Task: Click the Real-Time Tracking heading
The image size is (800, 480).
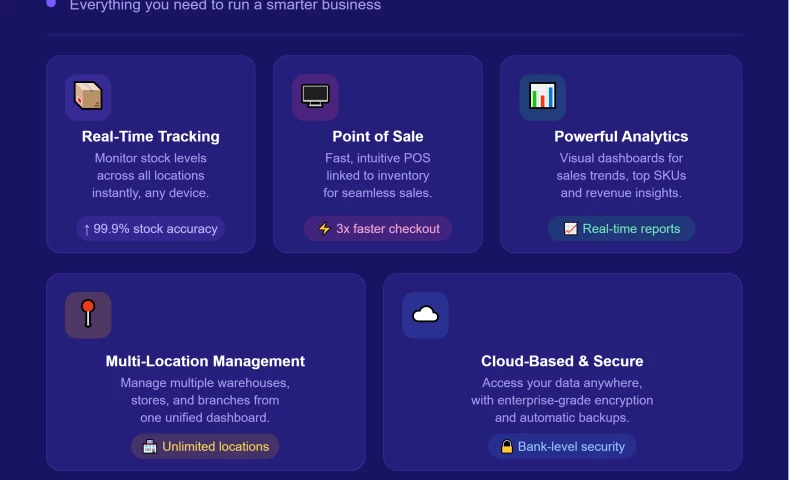Action: pyautogui.click(x=151, y=136)
